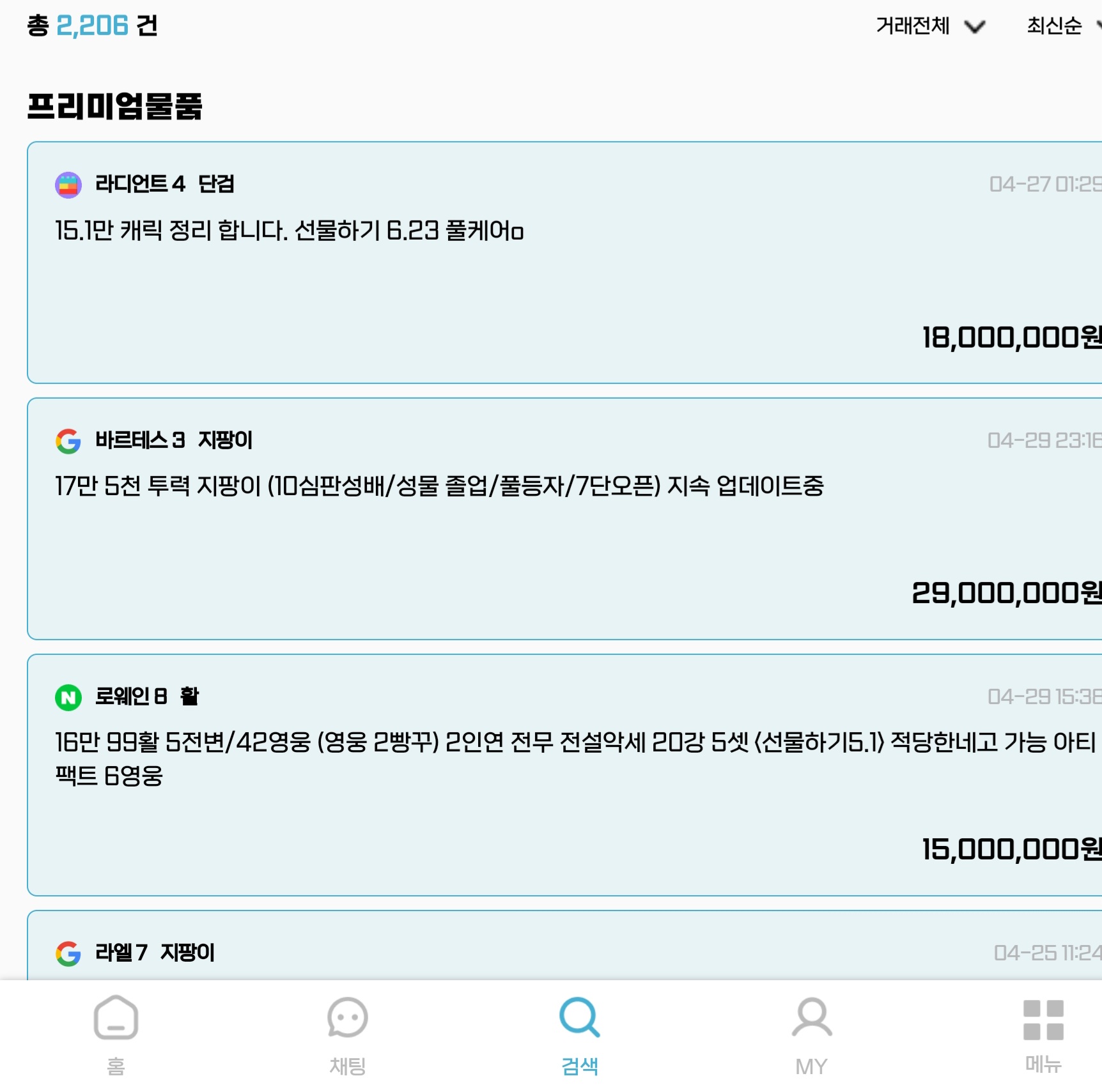Viewport: 1102px width, 1092px height.
Task: Open the MY profile person icon
Action: pos(812,1017)
